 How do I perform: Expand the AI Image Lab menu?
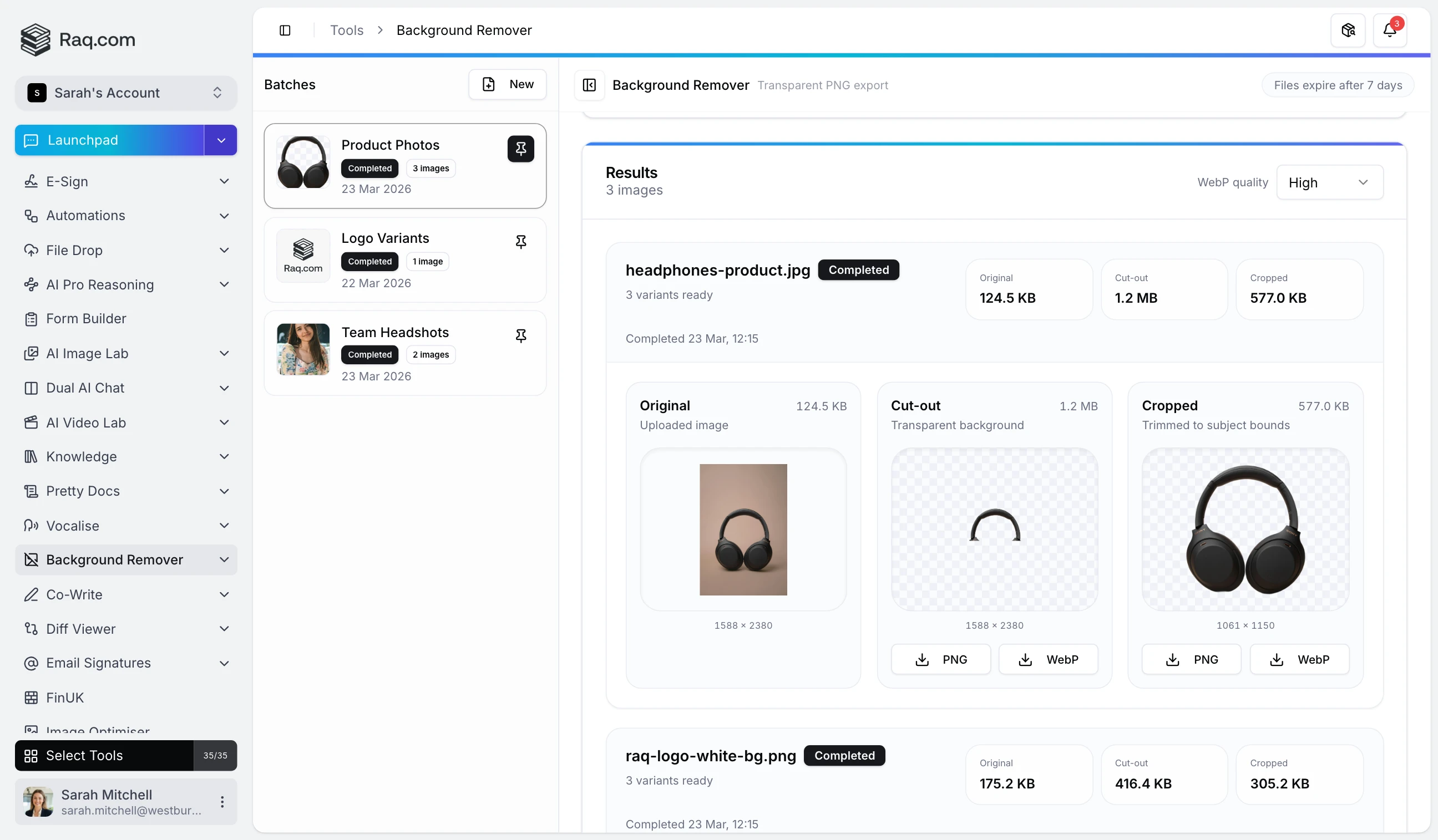point(224,354)
